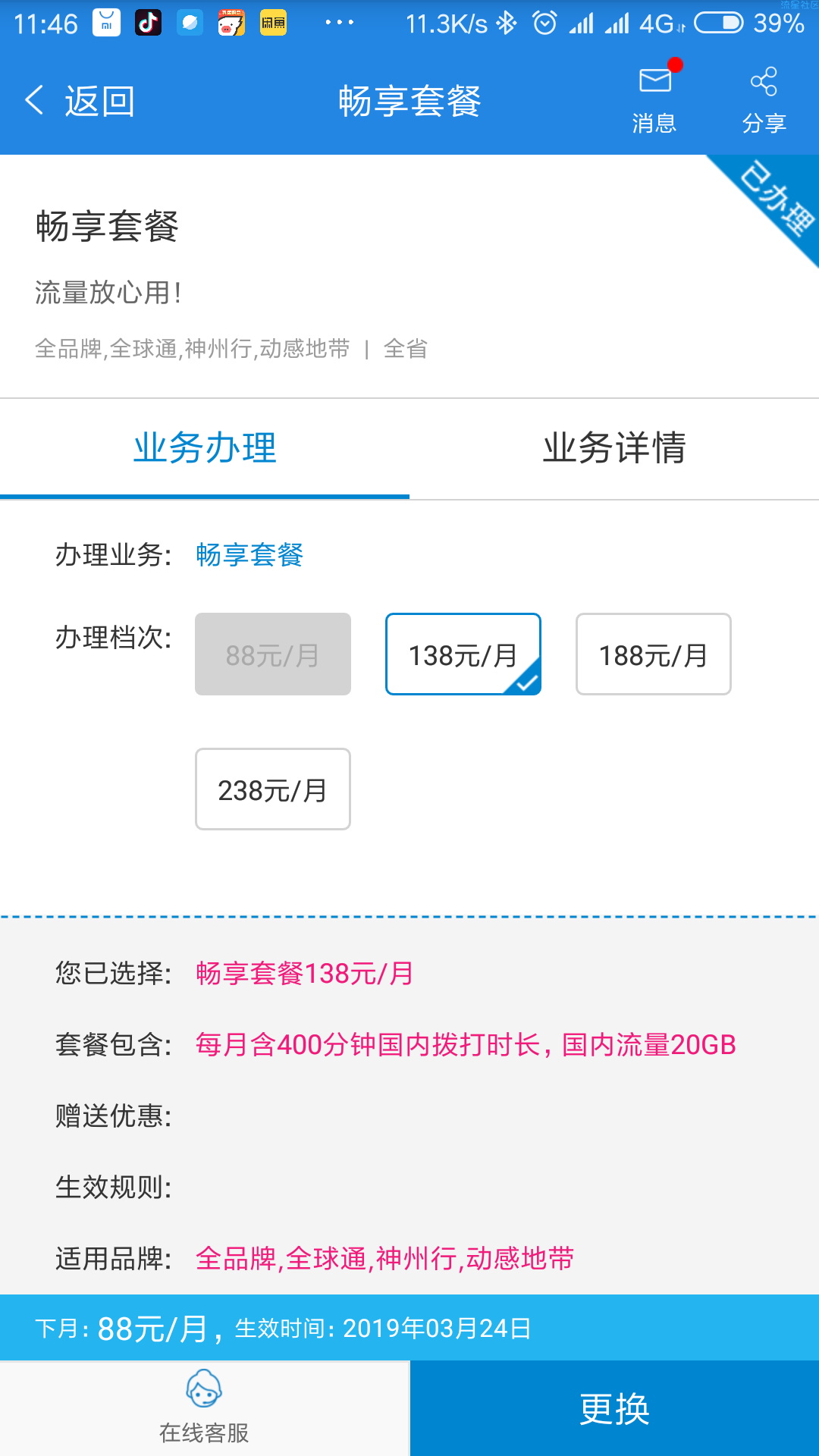Tap the 分享 share icon

pos(764,81)
